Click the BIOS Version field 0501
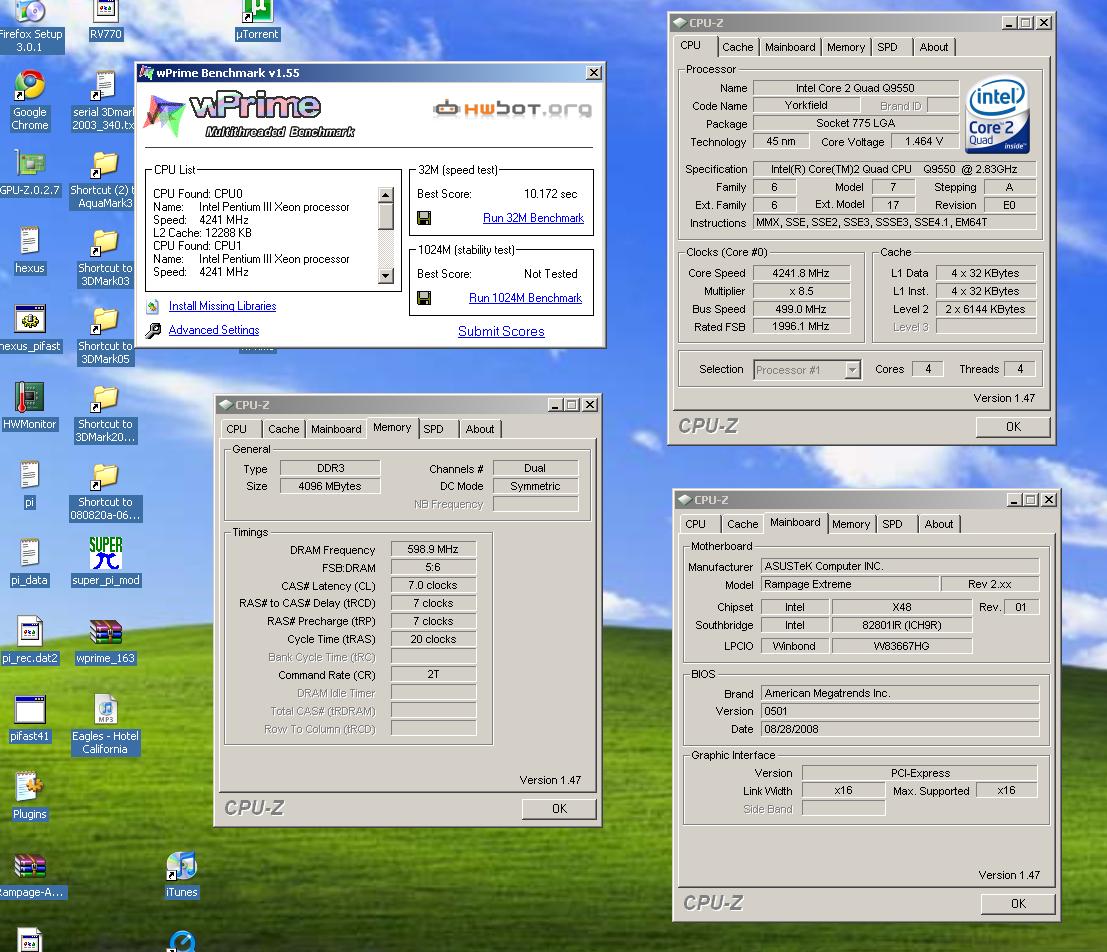Screen dimensions: 1107x952 tap(900, 711)
